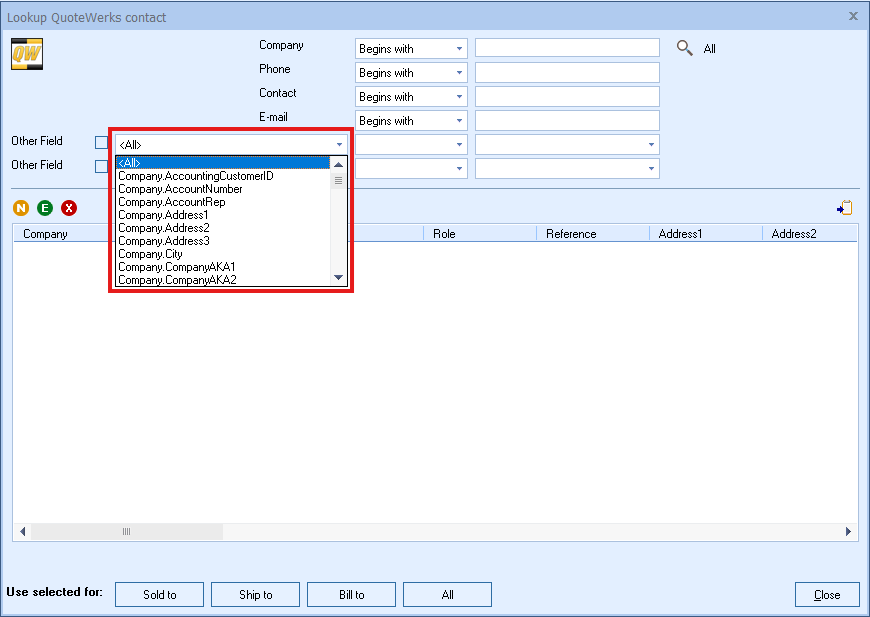
Task: Click the red X delete contact icon
Action: 69,208
